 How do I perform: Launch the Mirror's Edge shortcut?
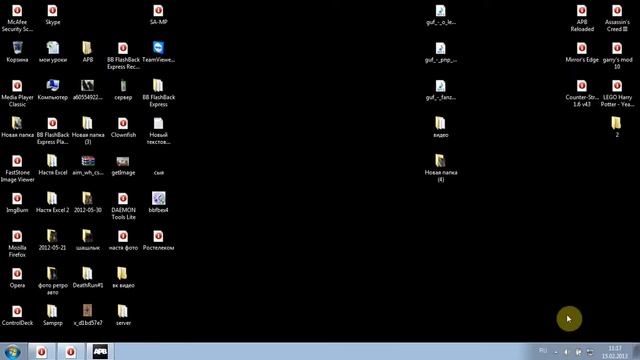click(582, 52)
